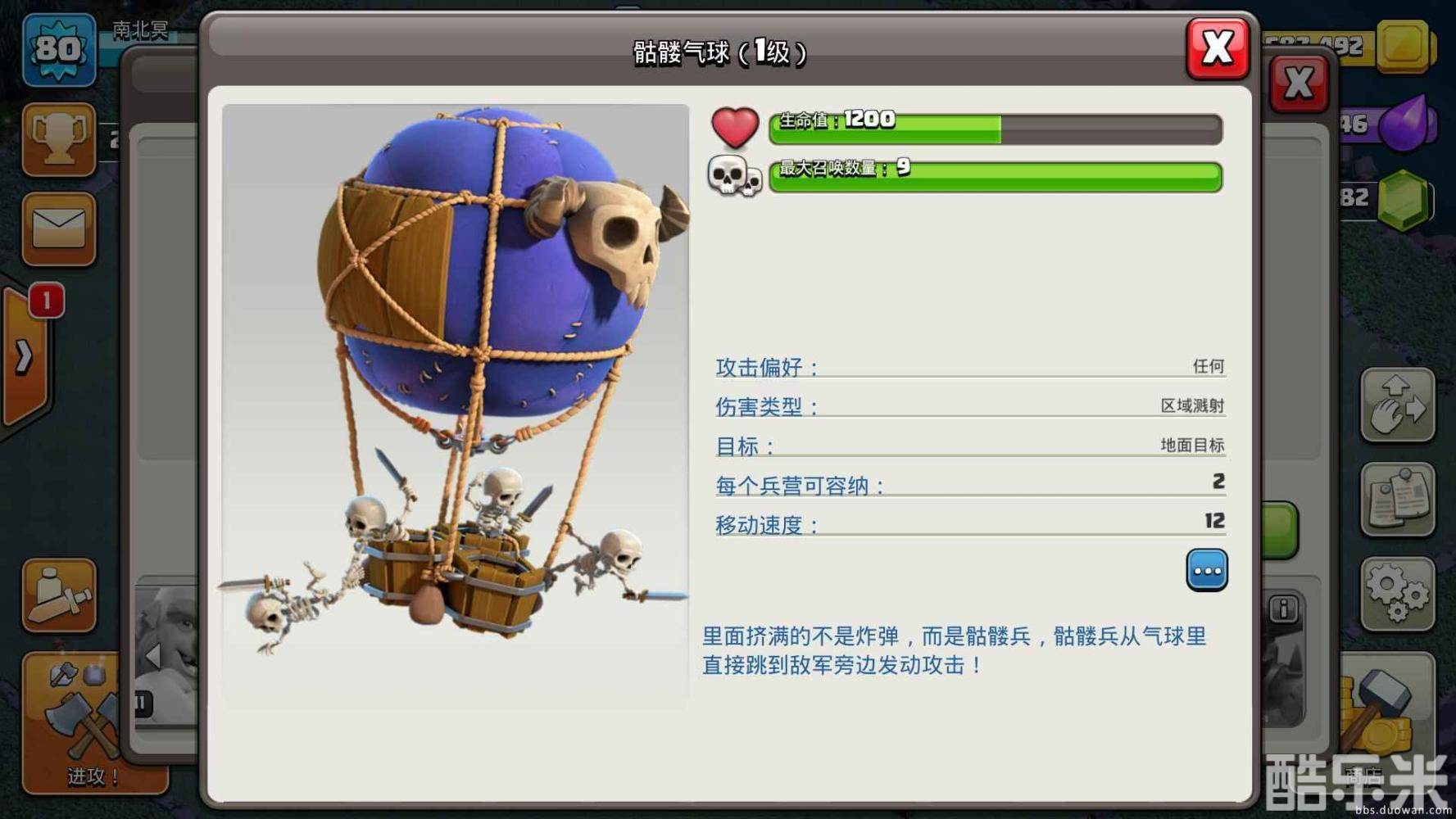Click the hitpoints 1200 progress bar
The image size is (1456, 819).
pos(996,129)
